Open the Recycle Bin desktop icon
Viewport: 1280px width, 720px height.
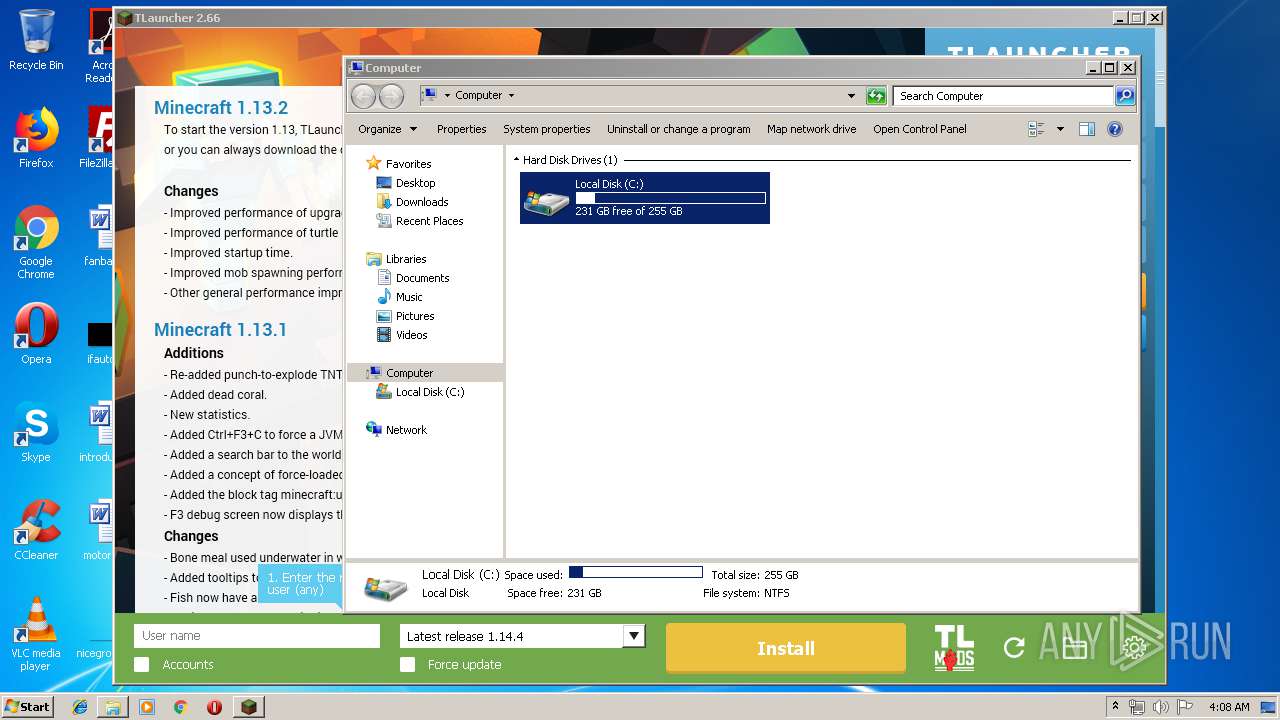(36, 40)
